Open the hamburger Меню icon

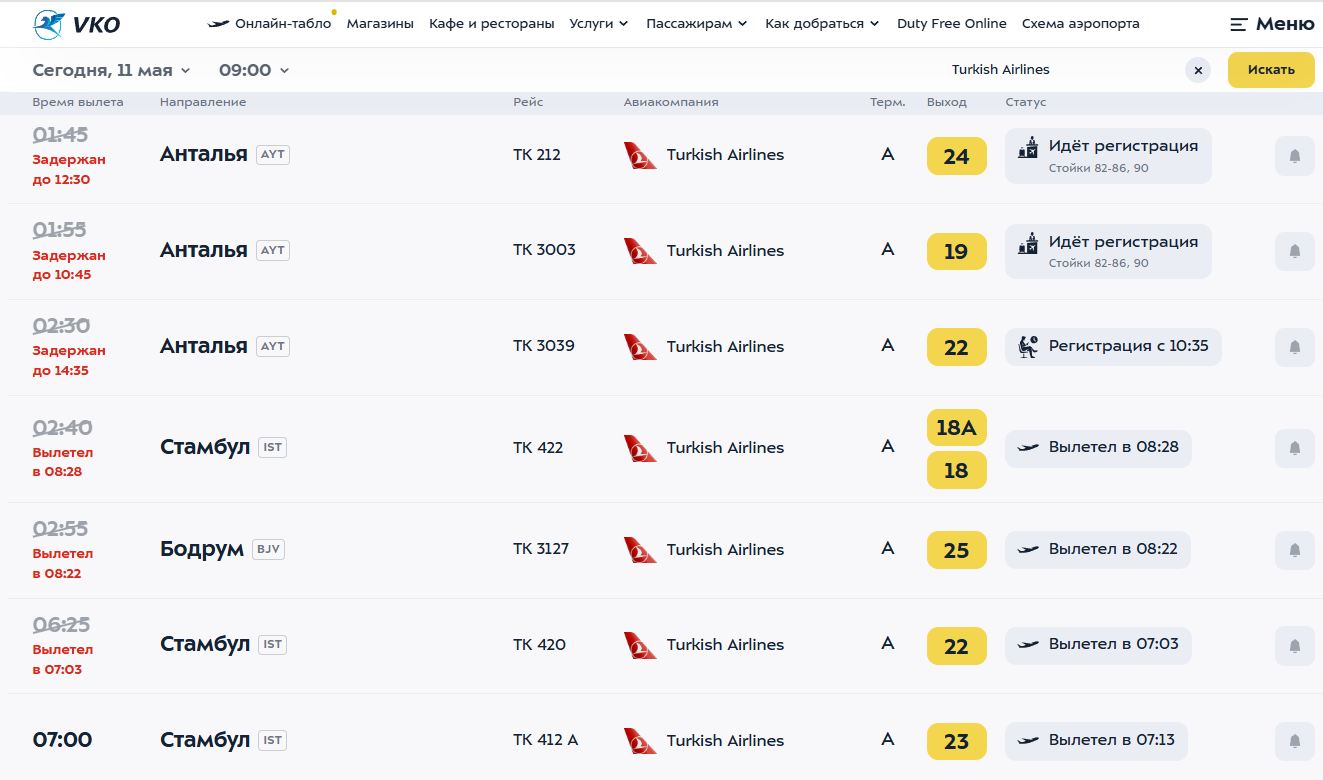pyautogui.click(x=1239, y=24)
